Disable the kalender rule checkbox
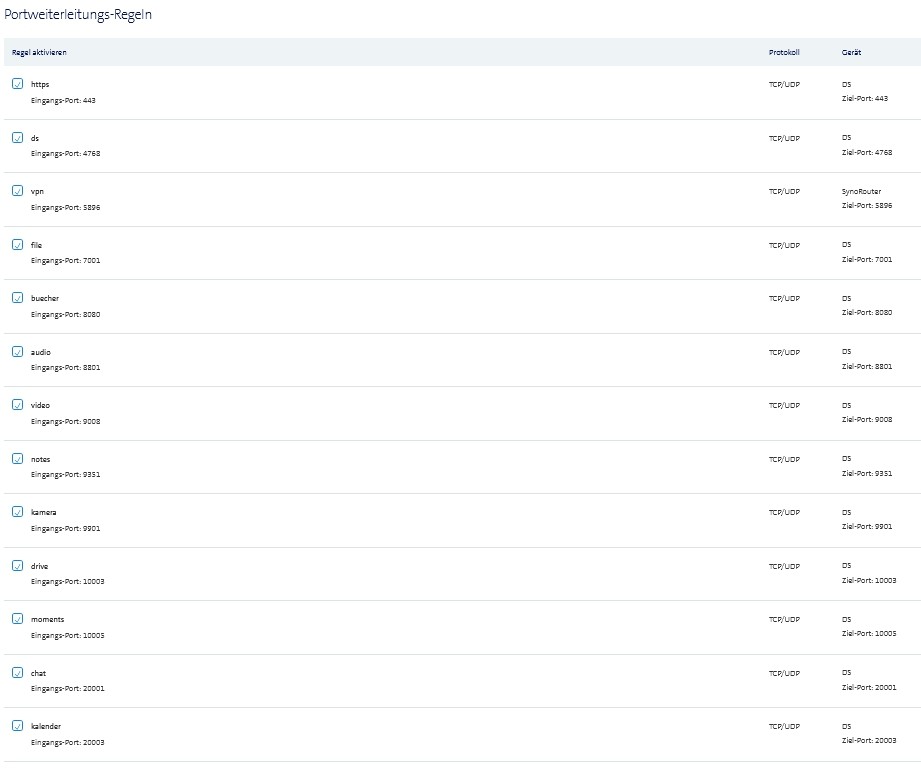The height and width of the screenshot is (769, 921). (x=17, y=726)
